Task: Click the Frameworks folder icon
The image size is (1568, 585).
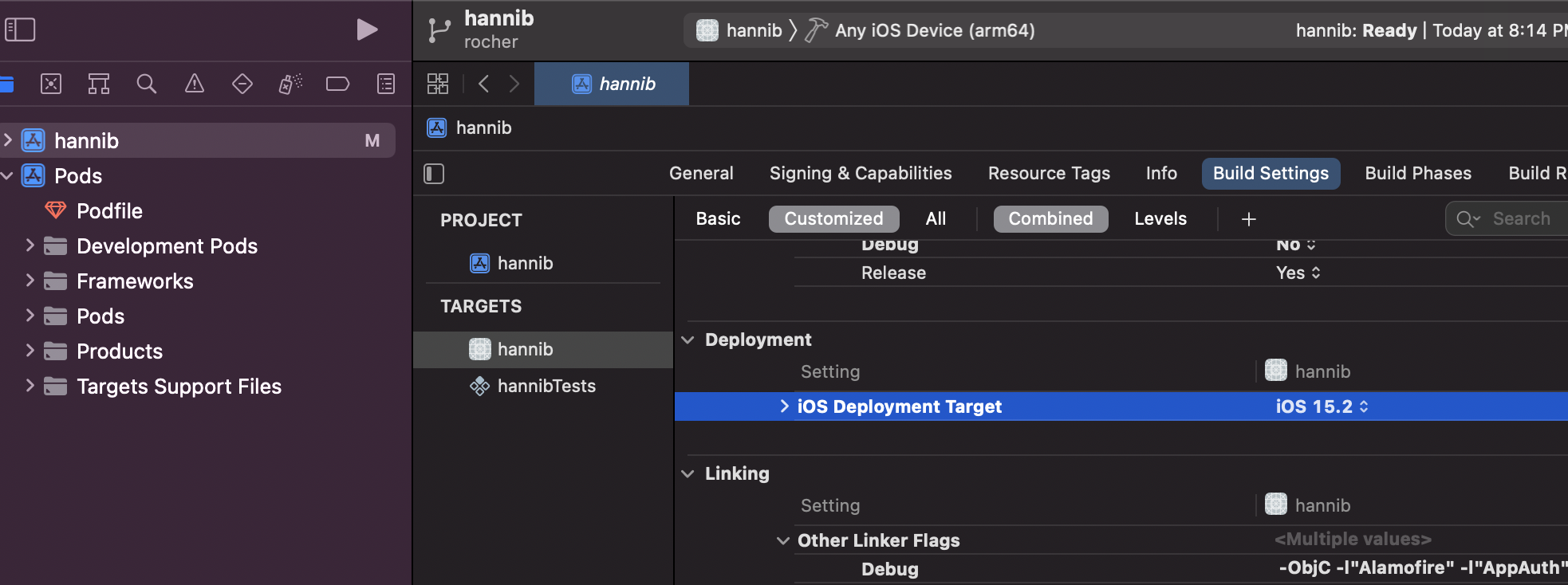Action: click(55, 281)
